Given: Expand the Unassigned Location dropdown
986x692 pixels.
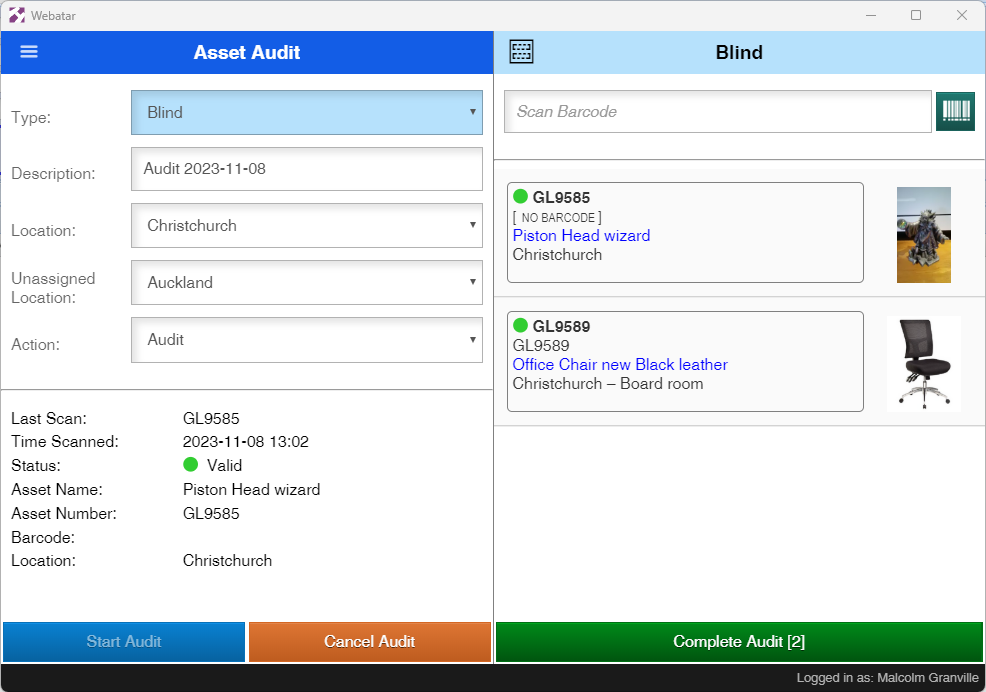Looking at the screenshot, I should pos(307,283).
